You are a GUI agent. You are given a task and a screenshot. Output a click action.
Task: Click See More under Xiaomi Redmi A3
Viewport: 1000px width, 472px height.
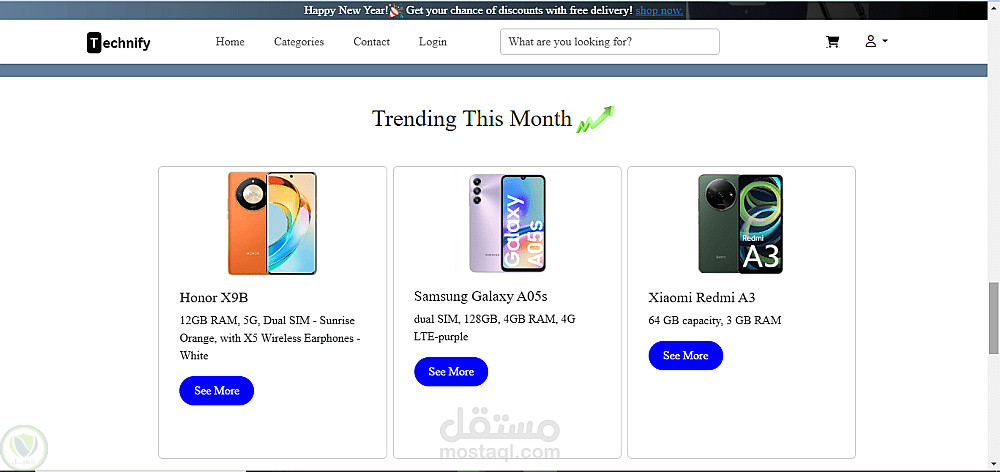[x=686, y=355]
